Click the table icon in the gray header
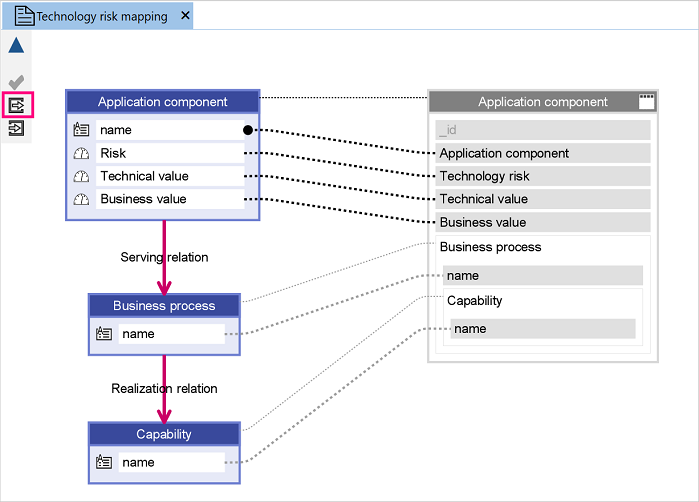 (x=646, y=102)
